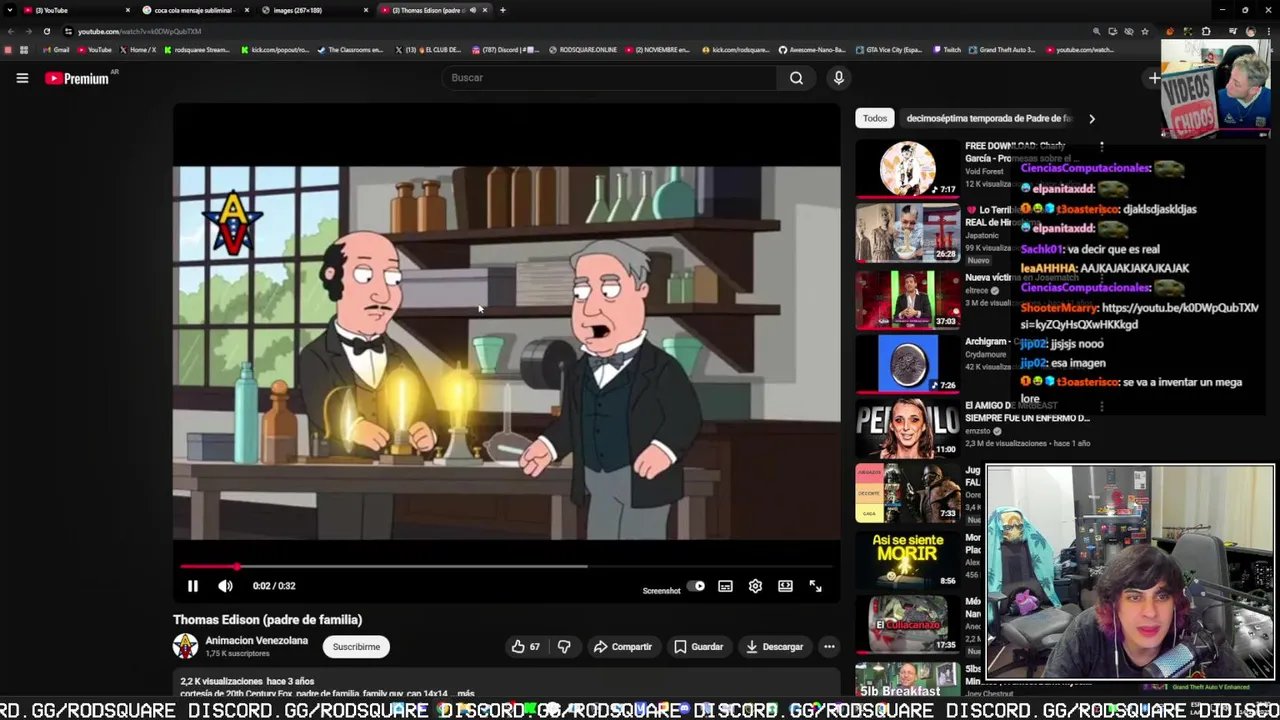1280x720 pixels.
Task: Open the Gmail bookmark
Action: [56, 50]
